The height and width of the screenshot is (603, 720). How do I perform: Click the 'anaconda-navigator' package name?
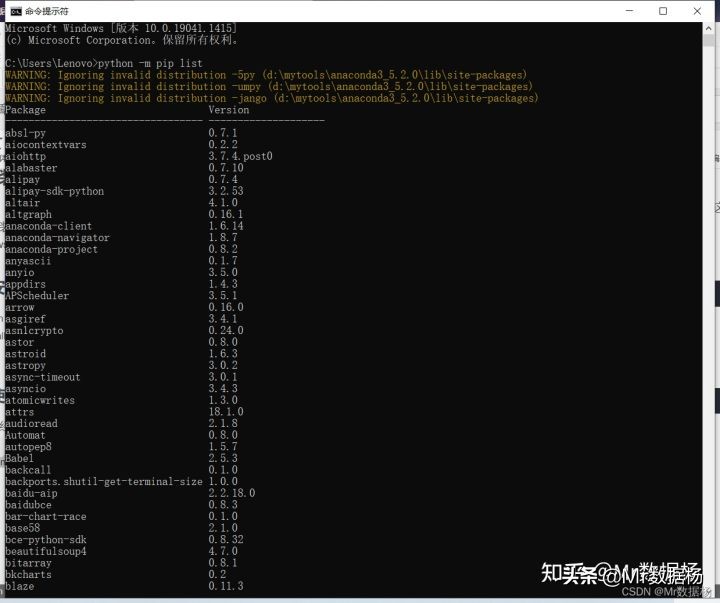tap(57, 238)
